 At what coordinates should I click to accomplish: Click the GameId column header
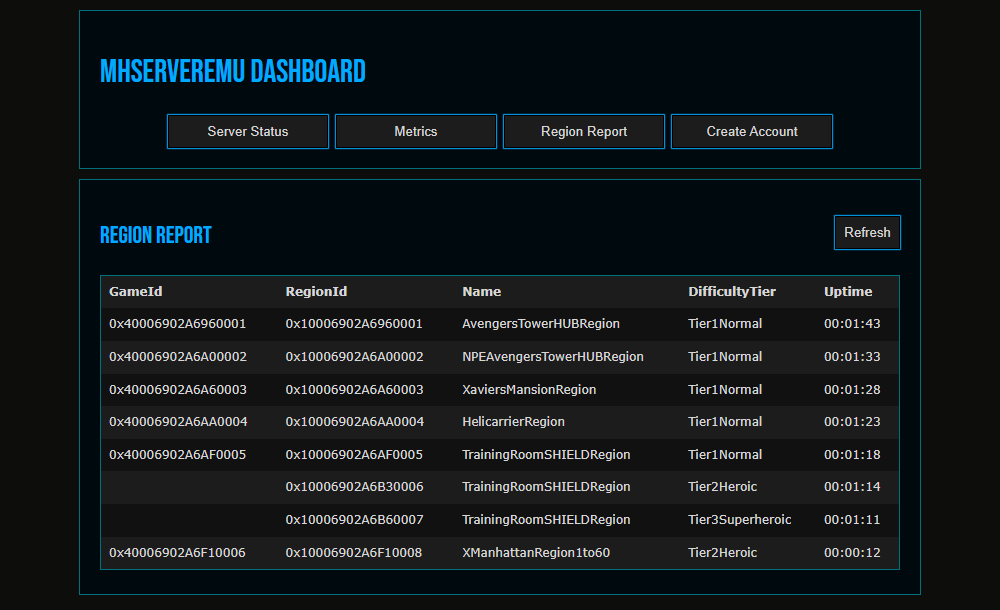coord(136,292)
